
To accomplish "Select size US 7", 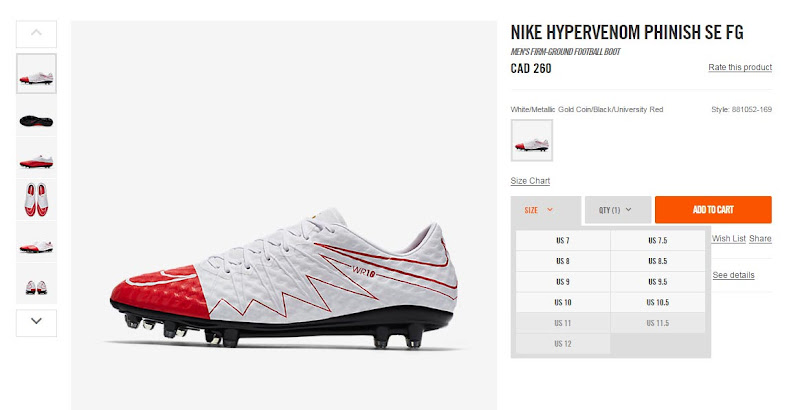I will (563, 240).
